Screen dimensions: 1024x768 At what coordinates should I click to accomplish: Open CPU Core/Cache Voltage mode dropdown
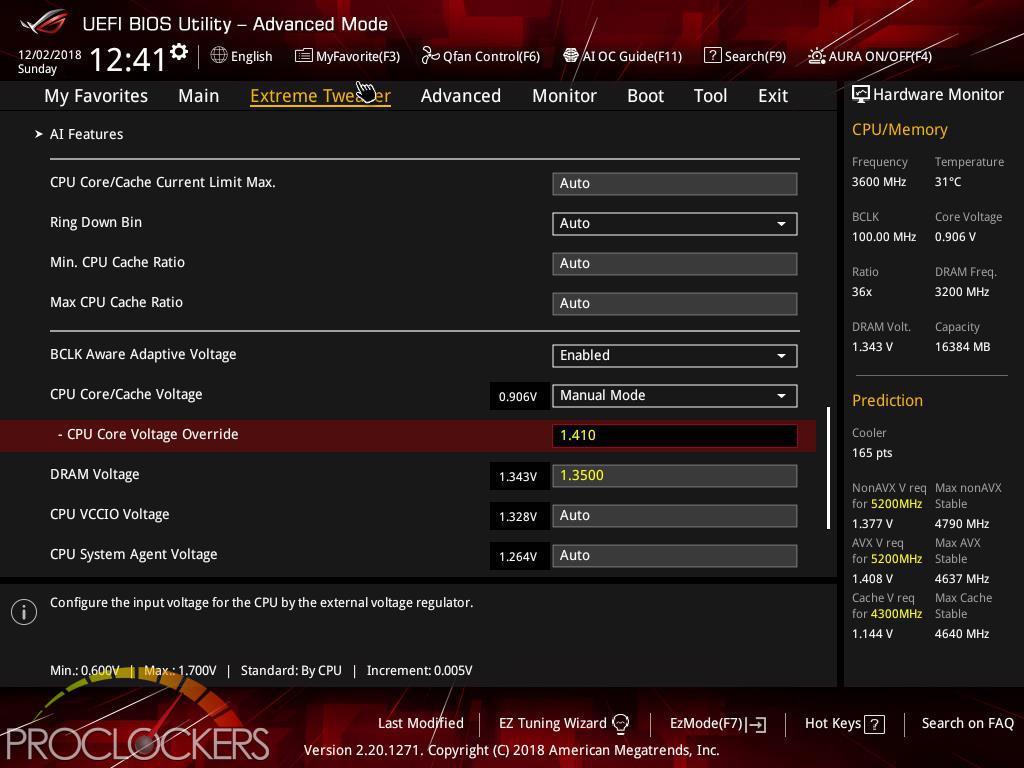(675, 395)
